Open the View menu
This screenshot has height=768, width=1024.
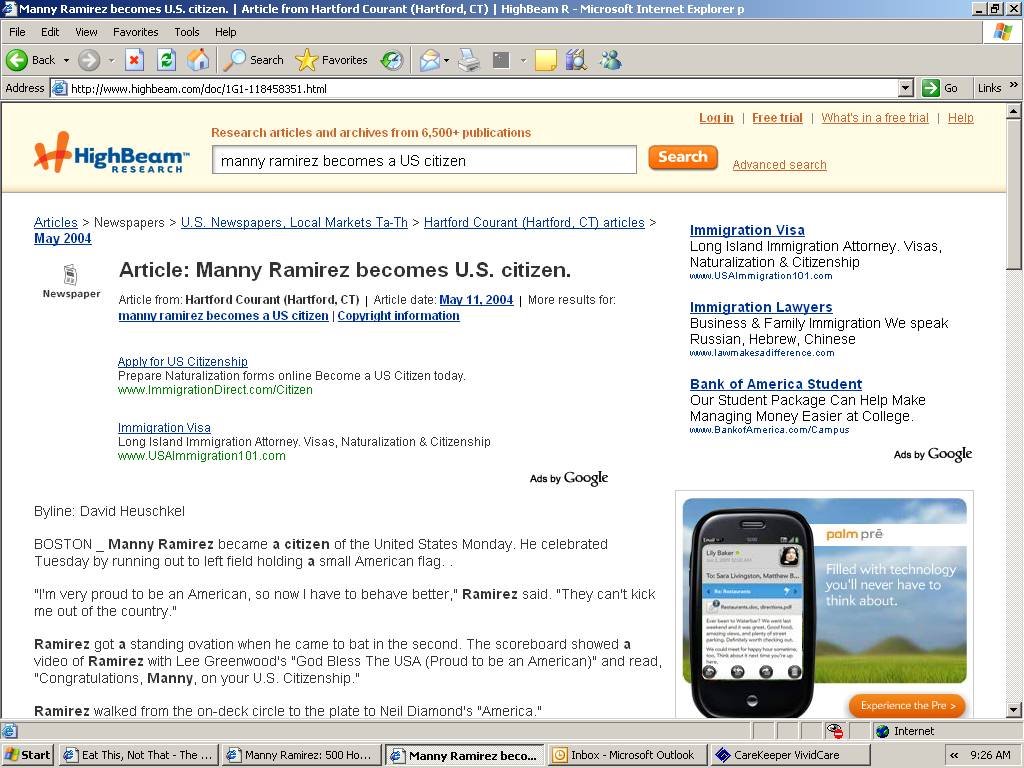pos(86,32)
